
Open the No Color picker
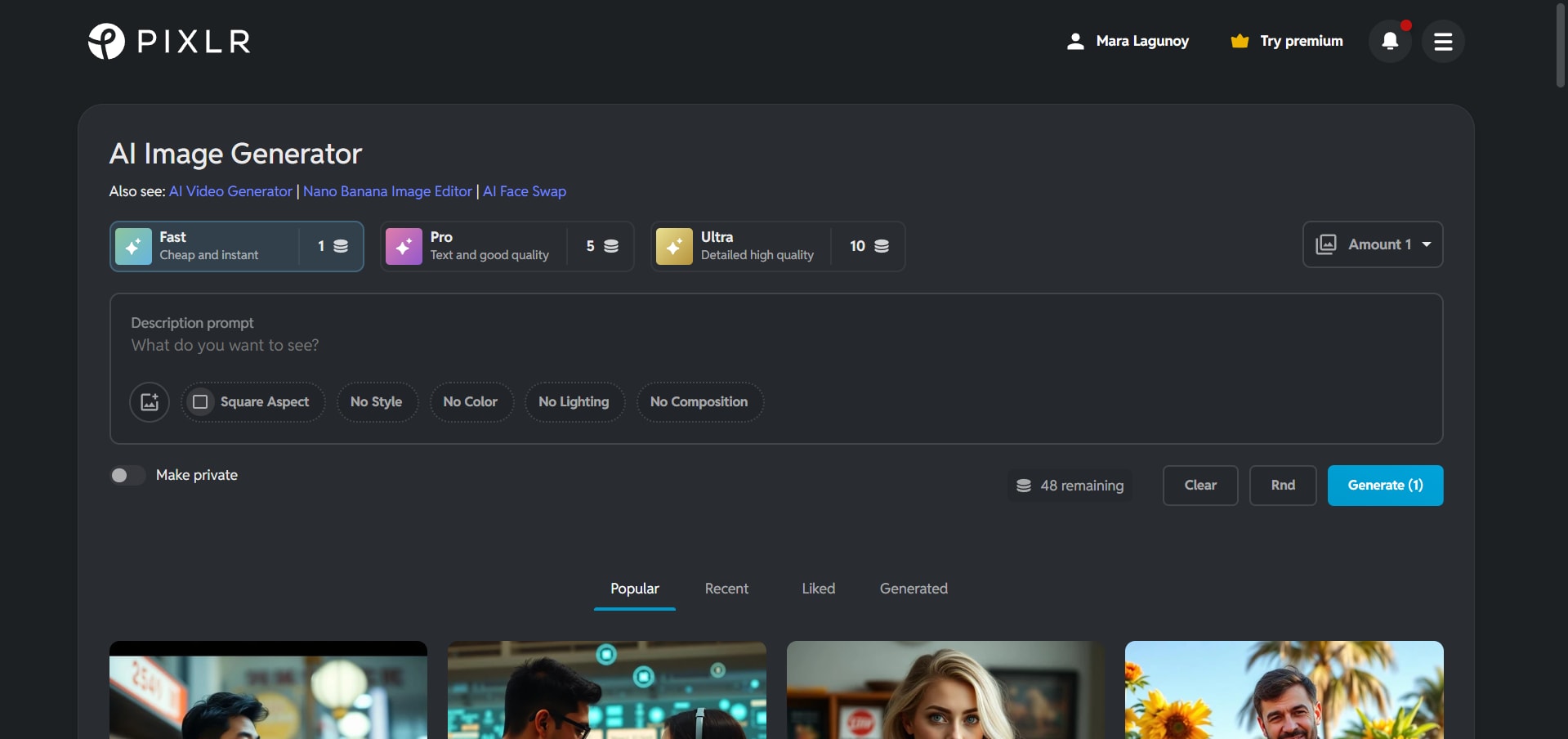pyautogui.click(x=471, y=401)
